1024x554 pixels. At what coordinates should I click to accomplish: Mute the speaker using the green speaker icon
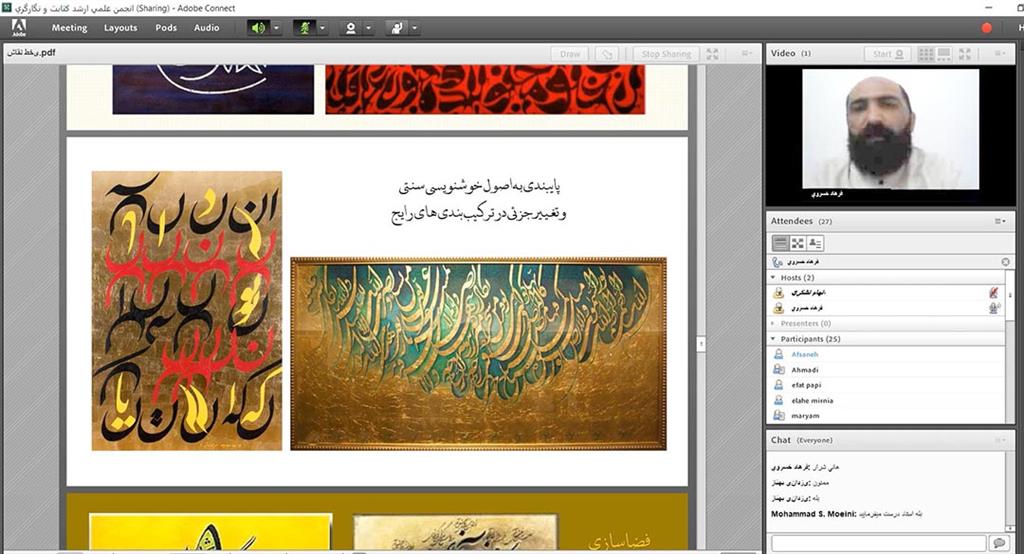[x=259, y=28]
